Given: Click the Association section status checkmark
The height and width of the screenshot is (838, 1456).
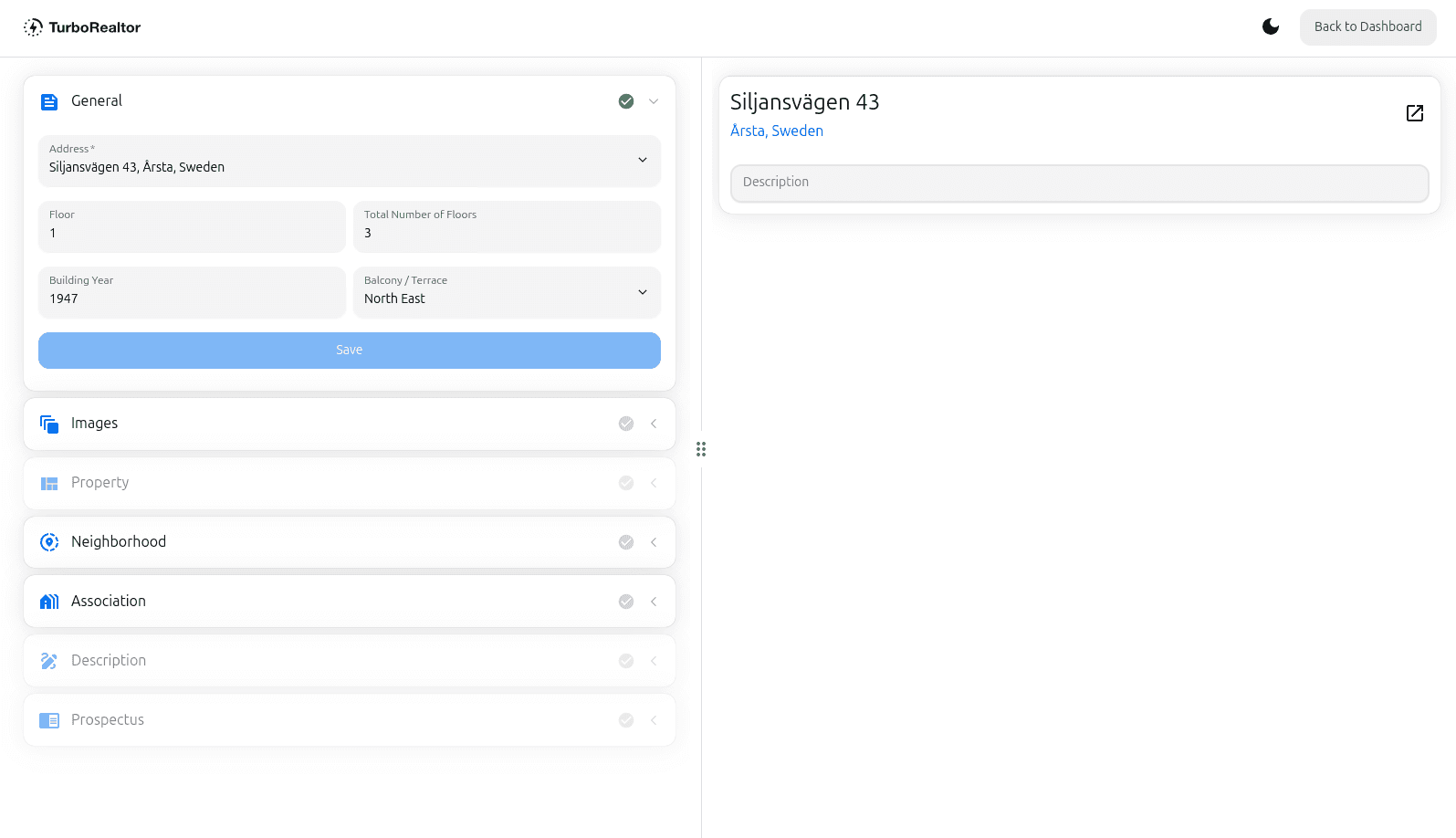Looking at the screenshot, I should tap(626, 602).
